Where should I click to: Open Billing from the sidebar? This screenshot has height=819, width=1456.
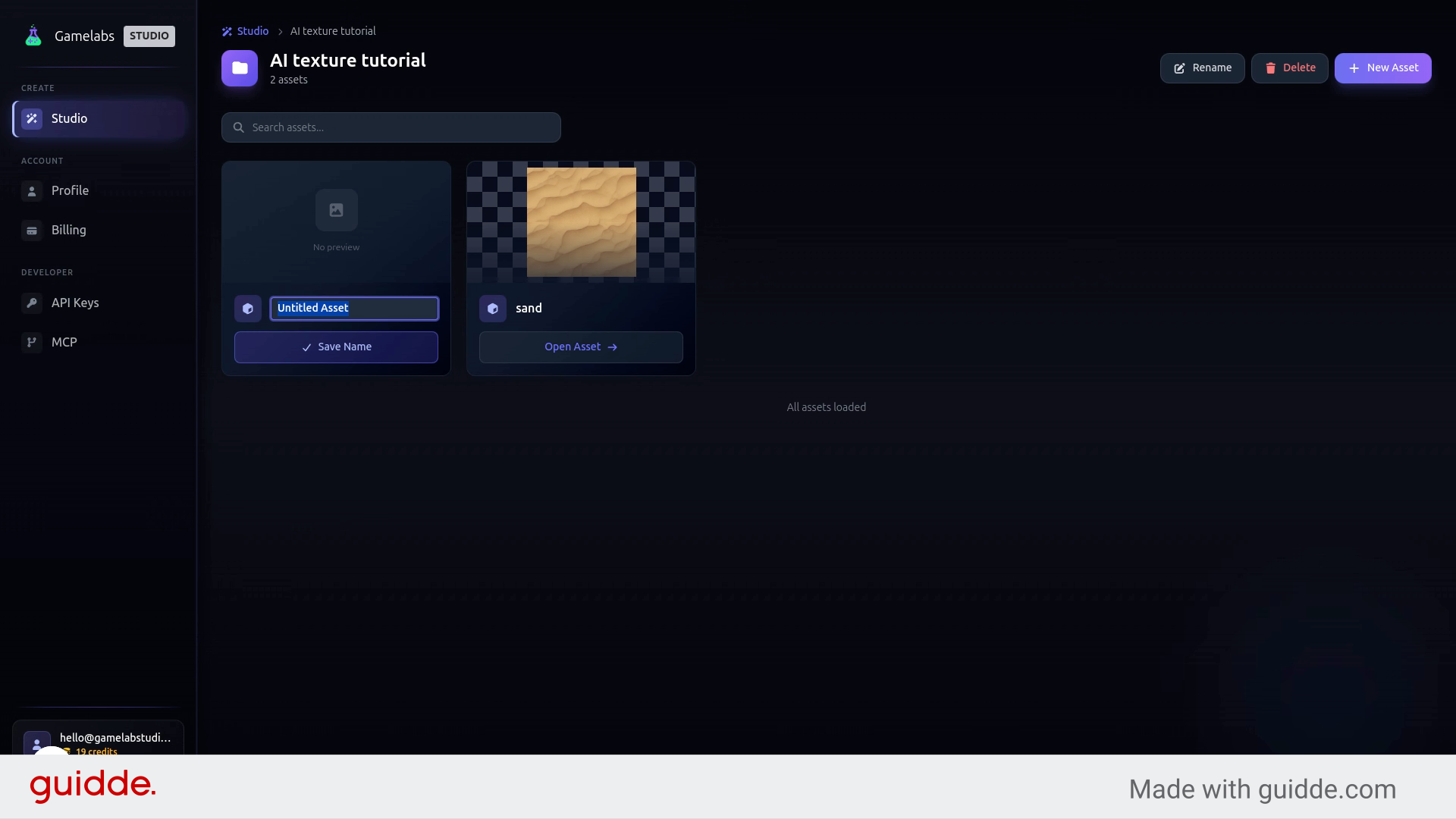coord(99,231)
